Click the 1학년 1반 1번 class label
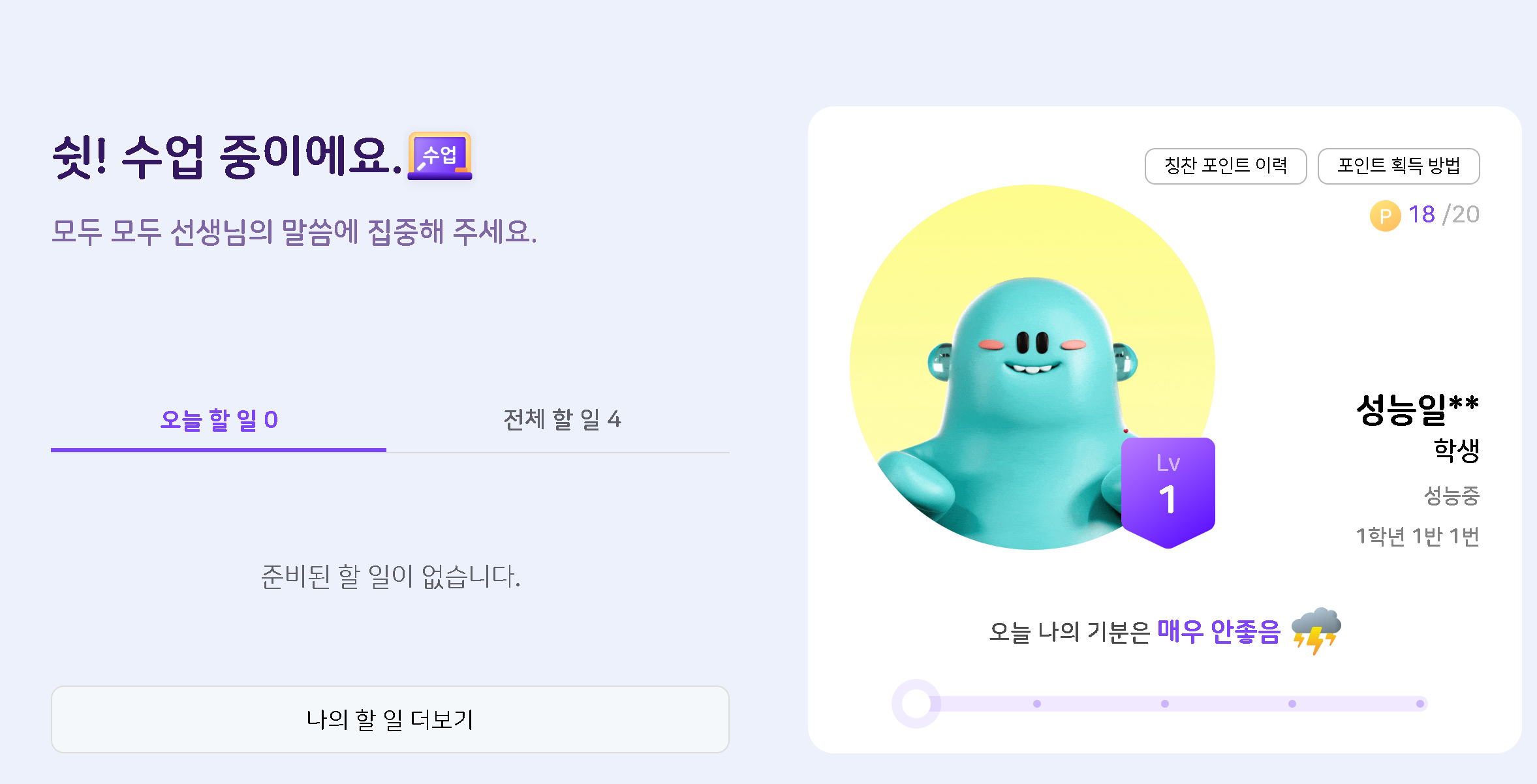Viewport: 1537px width, 784px height. [1418, 536]
